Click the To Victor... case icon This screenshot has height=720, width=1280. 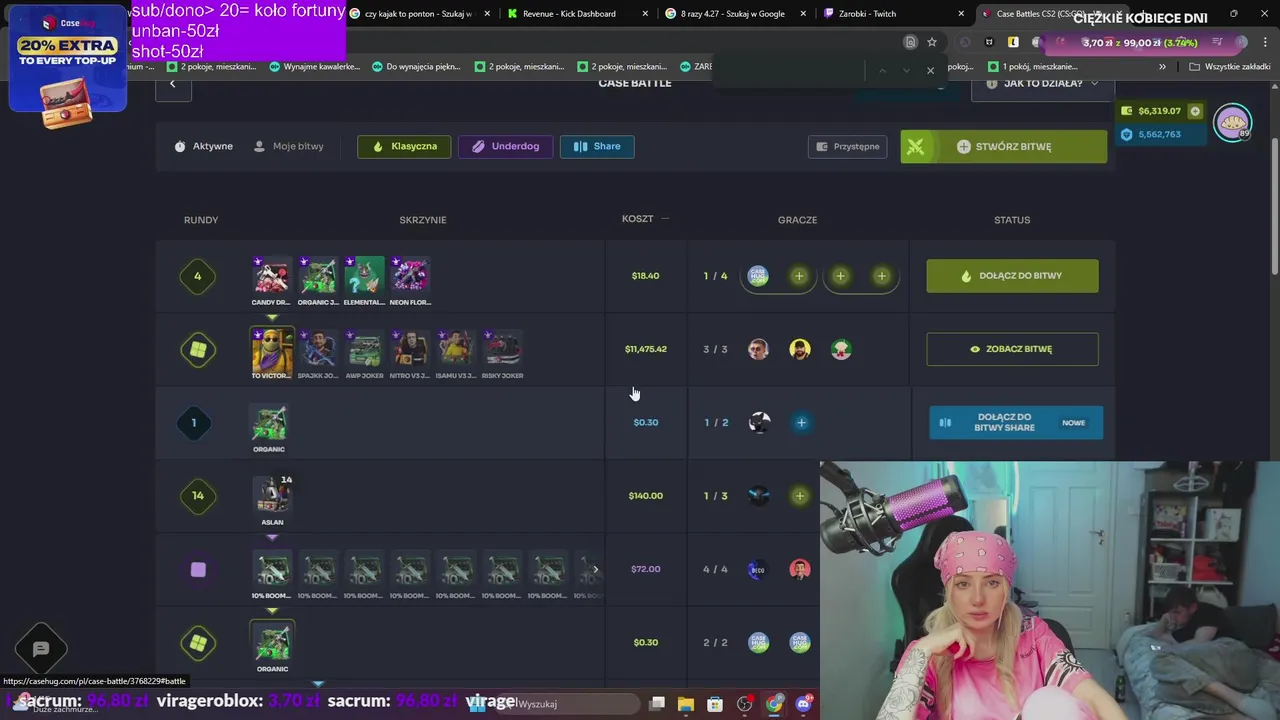[x=271, y=353]
